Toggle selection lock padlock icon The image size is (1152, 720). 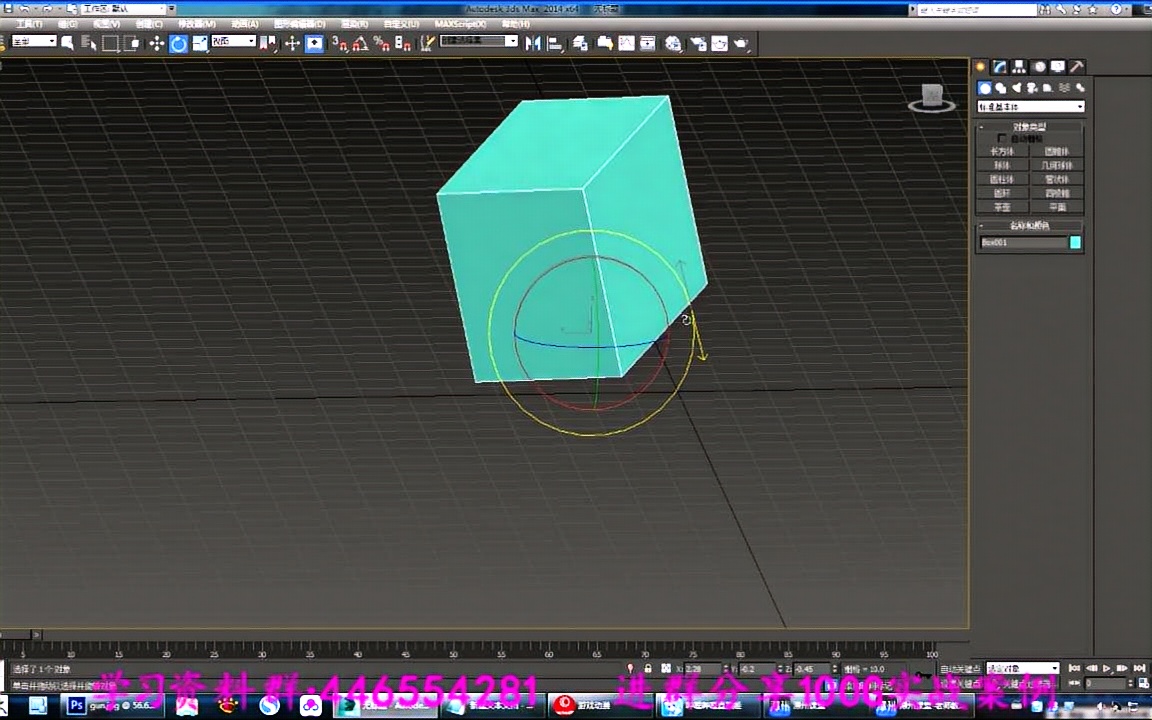[648, 669]
